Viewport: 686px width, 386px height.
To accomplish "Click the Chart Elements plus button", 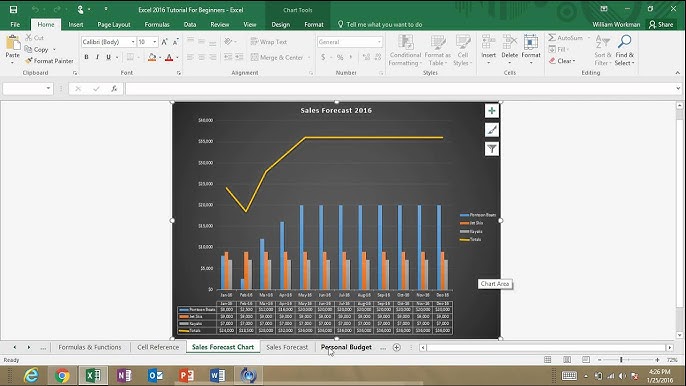I will click(492, 111).
